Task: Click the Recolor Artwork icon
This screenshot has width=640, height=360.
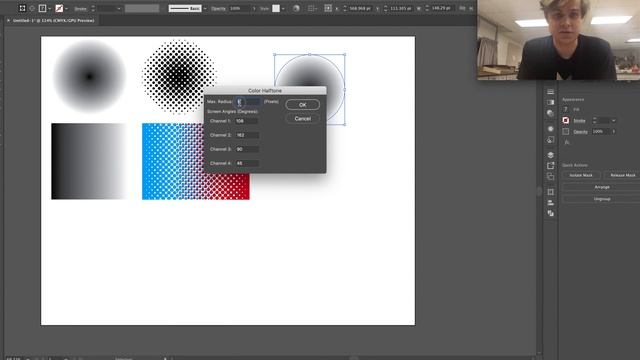Action: tap(296, 8)
